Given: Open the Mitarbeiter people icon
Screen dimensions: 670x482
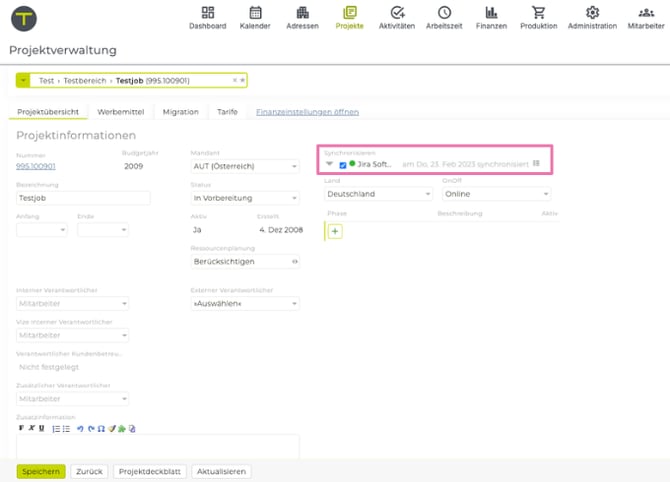Looking at the screenshot, I should tap(645, 16).
